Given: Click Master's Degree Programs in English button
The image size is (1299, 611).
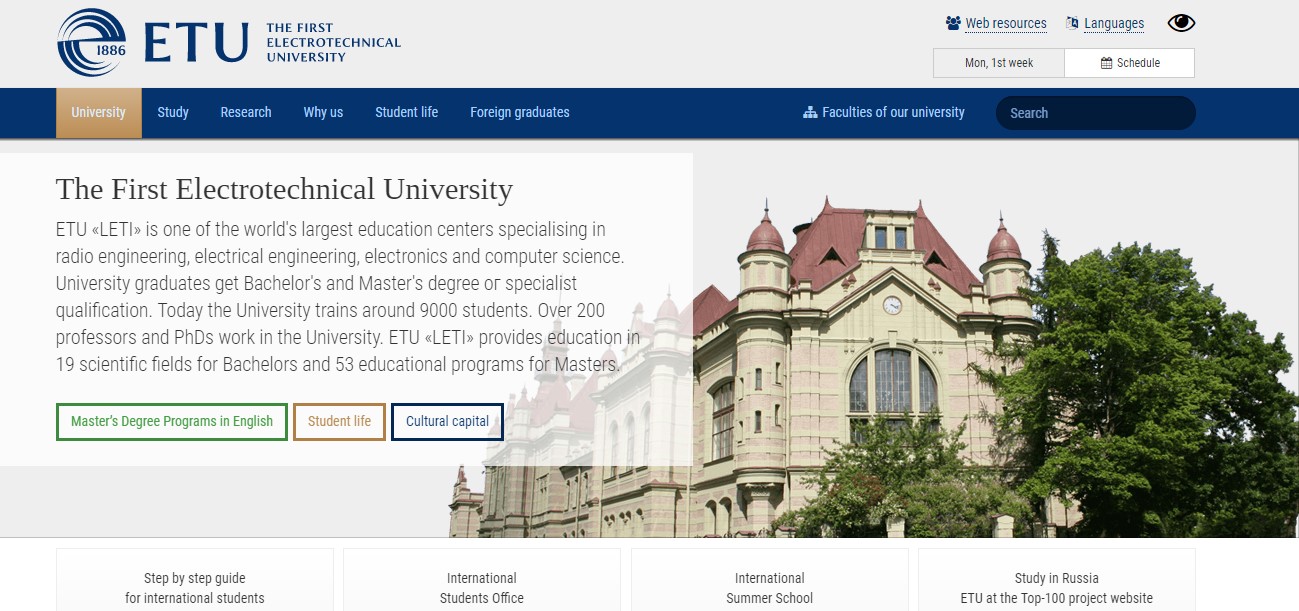Looking at the screenshot, I should (x=172, y=421).
